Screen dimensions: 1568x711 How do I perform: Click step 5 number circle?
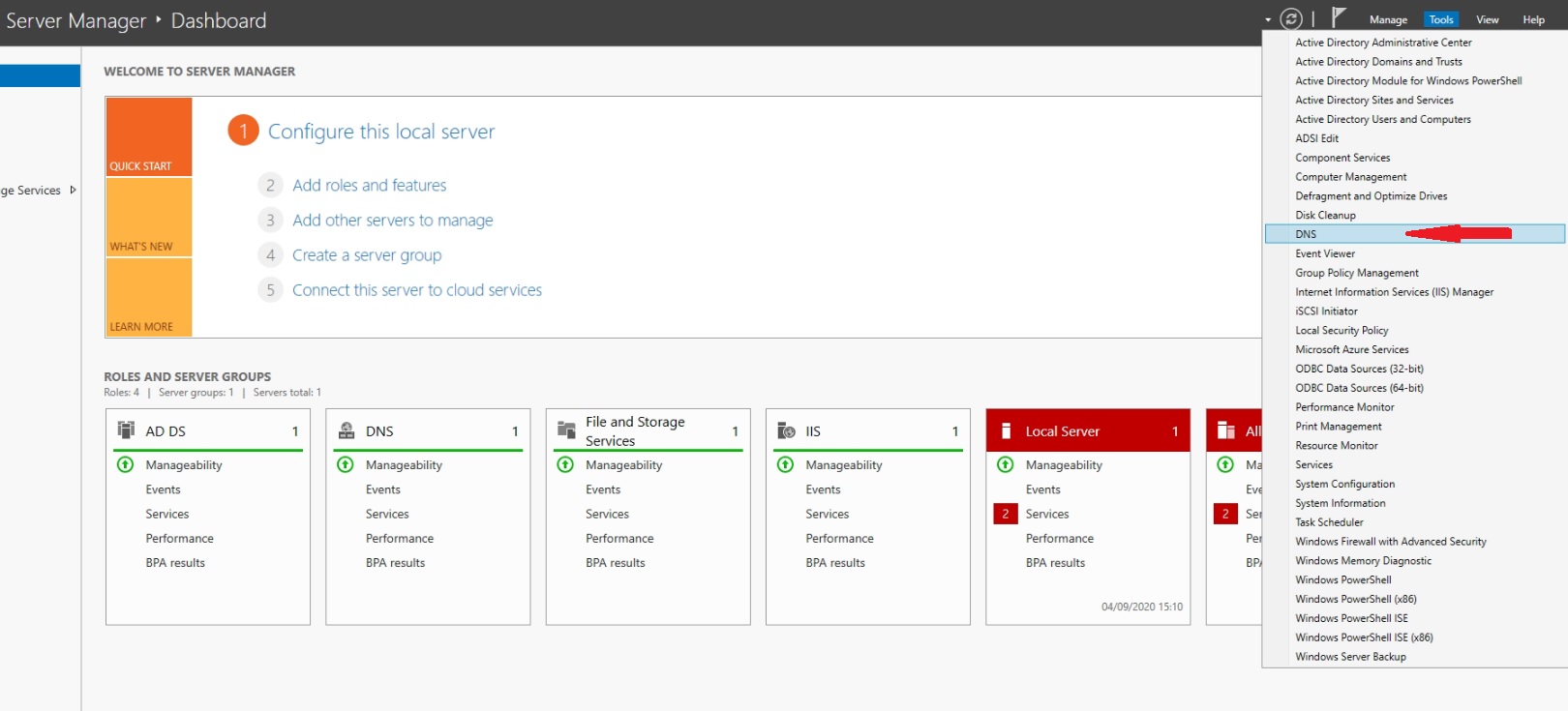click(x=270, y=289)
